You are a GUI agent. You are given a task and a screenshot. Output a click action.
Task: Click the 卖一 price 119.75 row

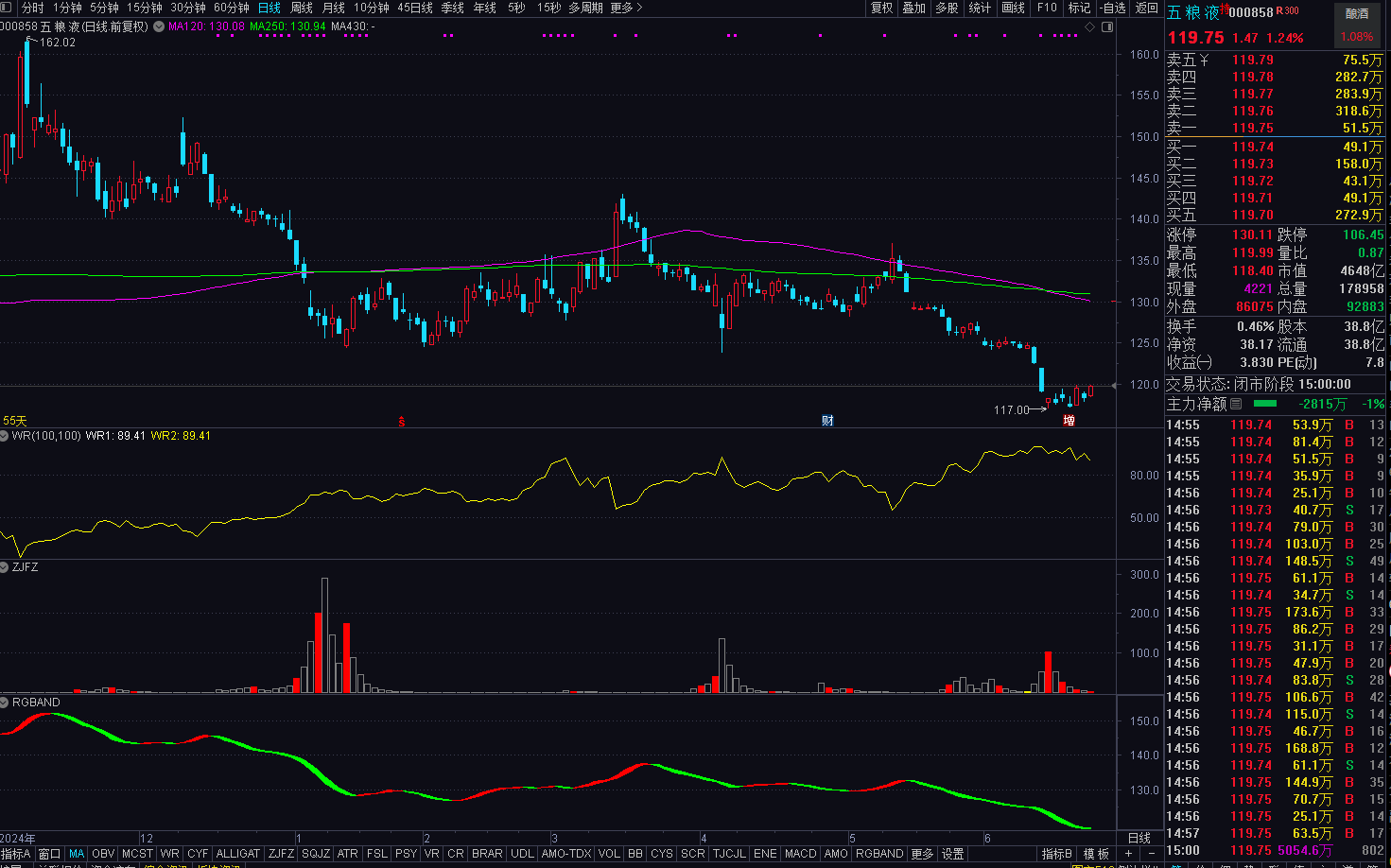click(1276, 128)
